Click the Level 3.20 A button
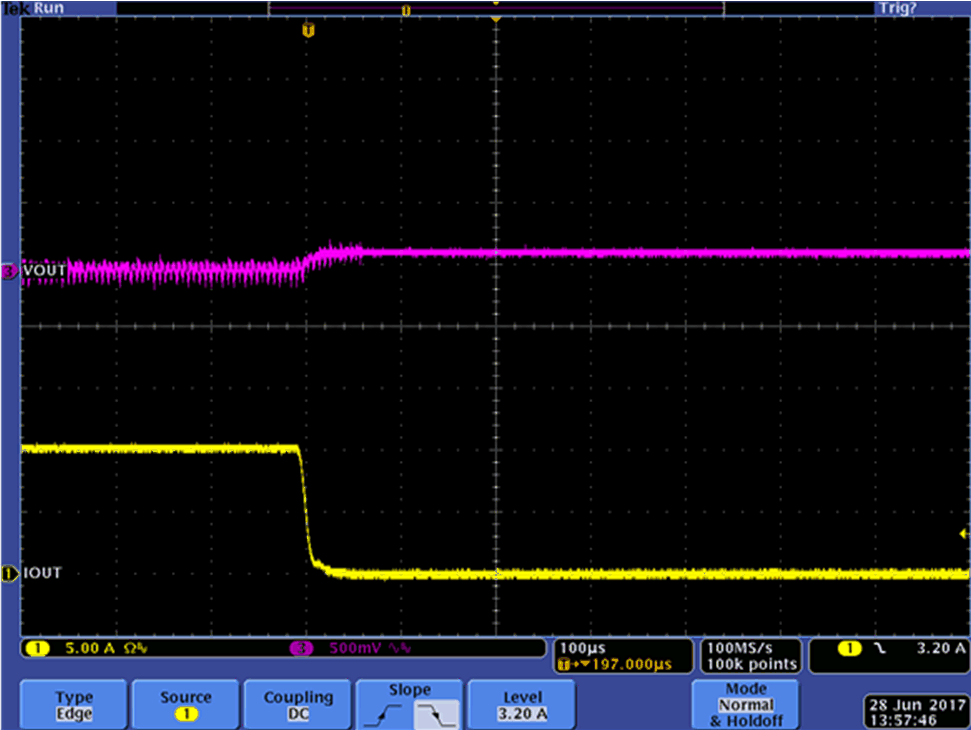 pos(522,704)
